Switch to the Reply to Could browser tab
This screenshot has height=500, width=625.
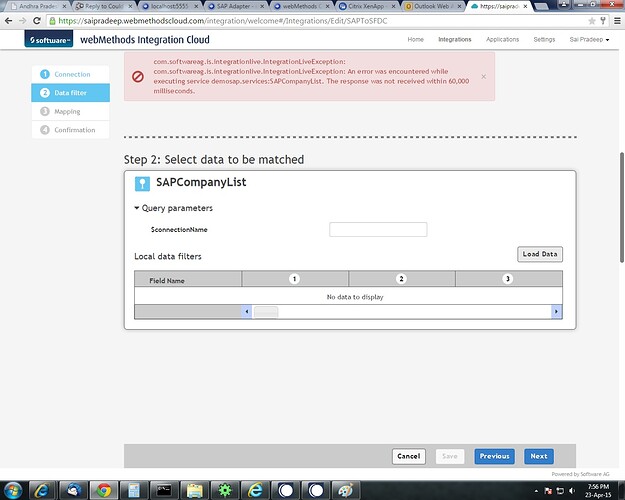[103, 6]
